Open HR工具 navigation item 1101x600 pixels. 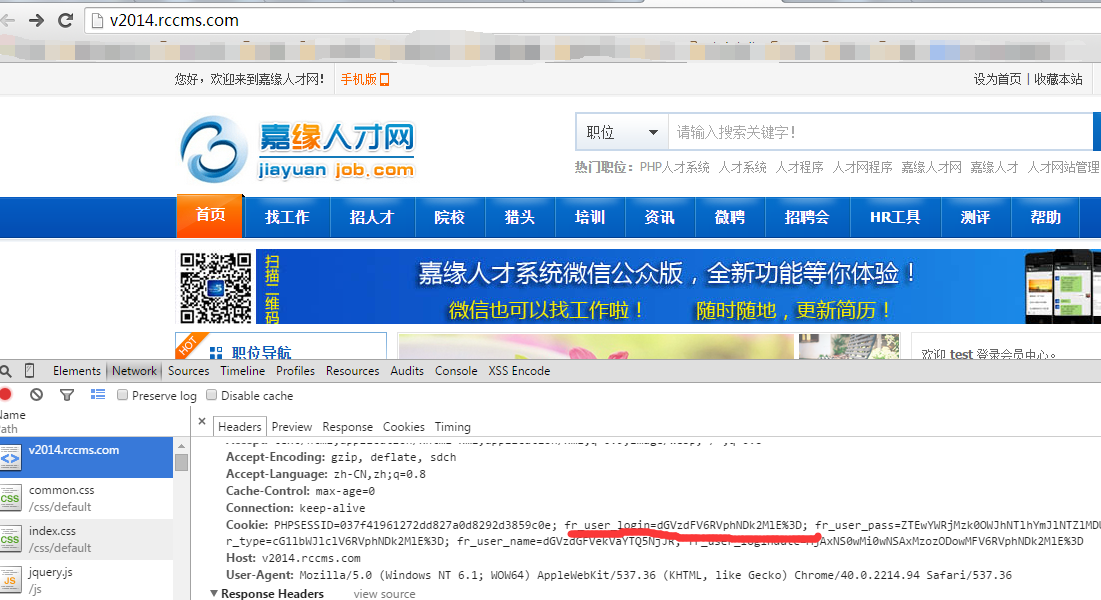(x=895, y=218)
